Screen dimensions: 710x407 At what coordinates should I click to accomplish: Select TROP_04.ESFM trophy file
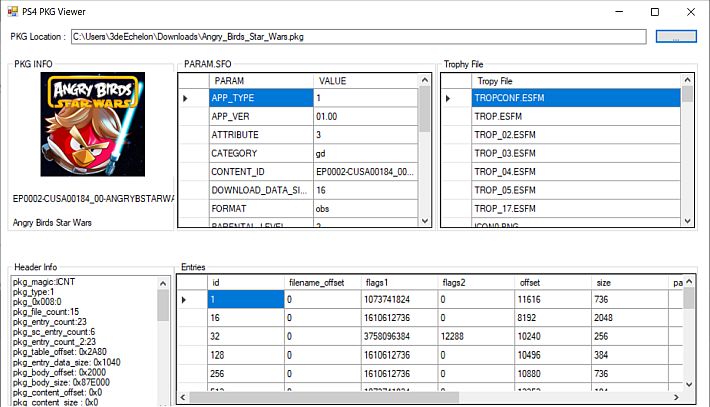tap(576, 172)
